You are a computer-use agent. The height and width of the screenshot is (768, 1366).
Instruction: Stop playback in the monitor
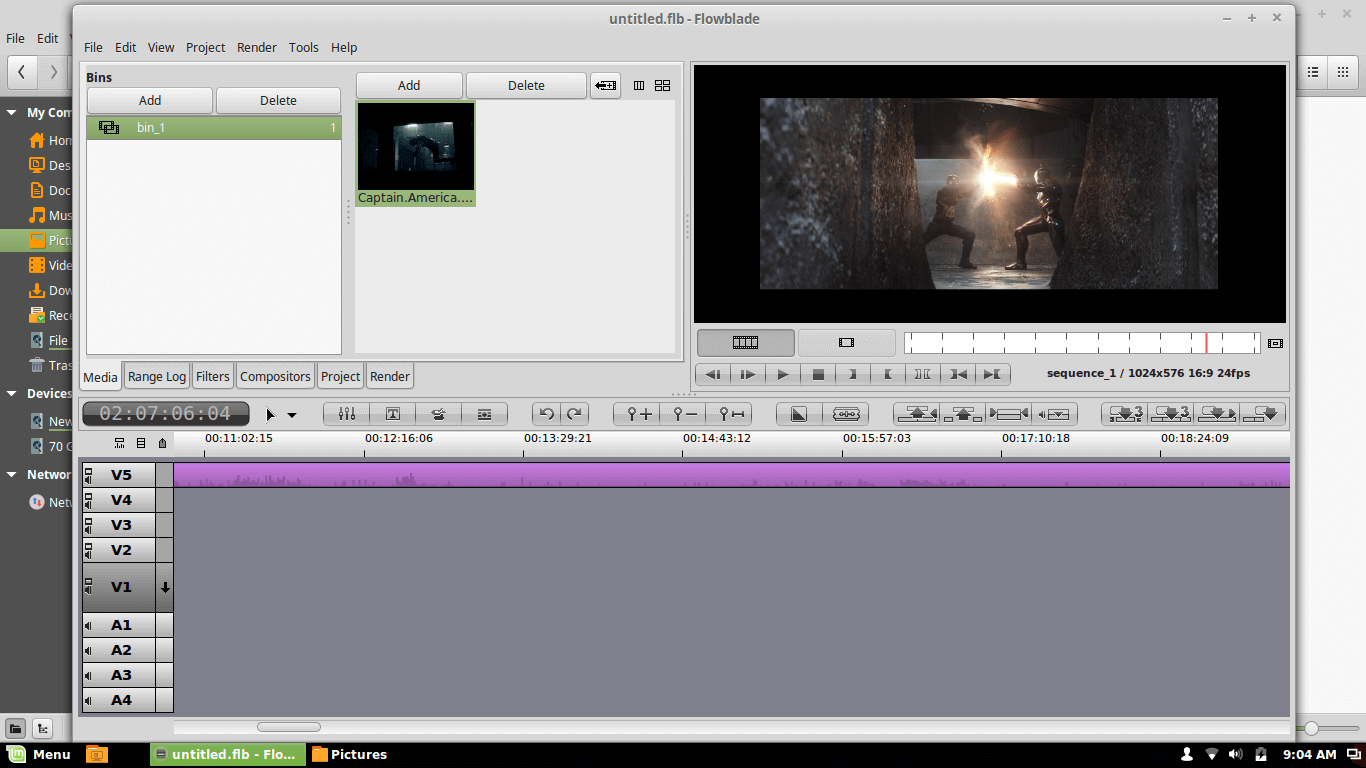818,374
